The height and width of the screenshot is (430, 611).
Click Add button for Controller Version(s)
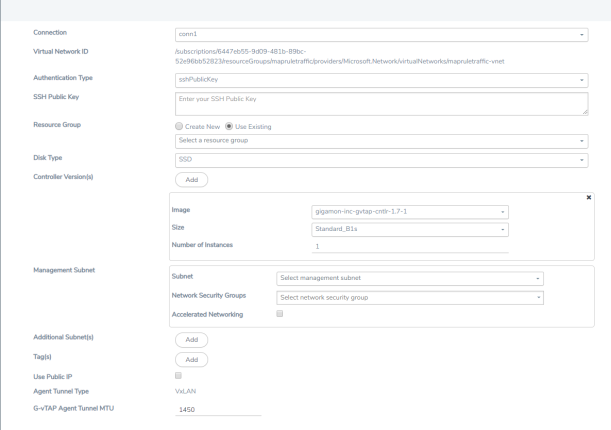tap(191, 180)
